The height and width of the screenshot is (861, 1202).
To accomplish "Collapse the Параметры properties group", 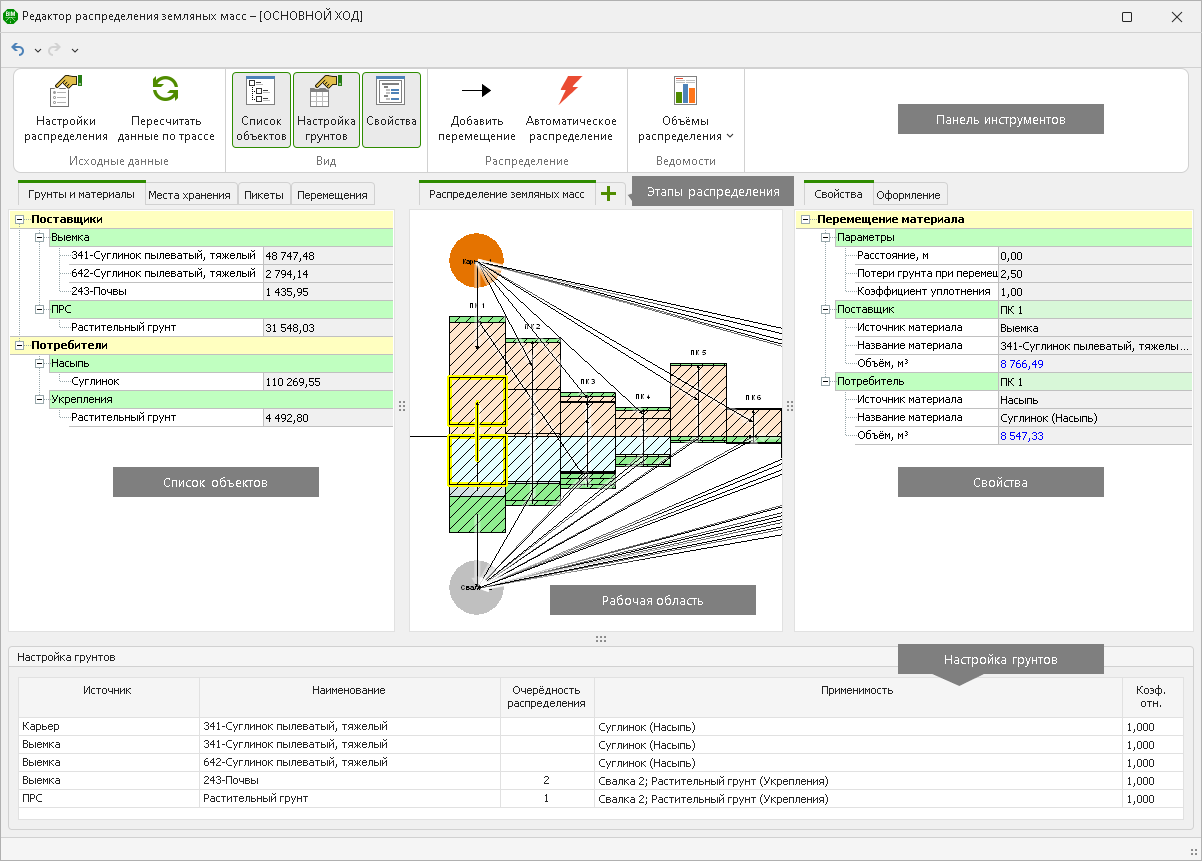I will point(826,238).
